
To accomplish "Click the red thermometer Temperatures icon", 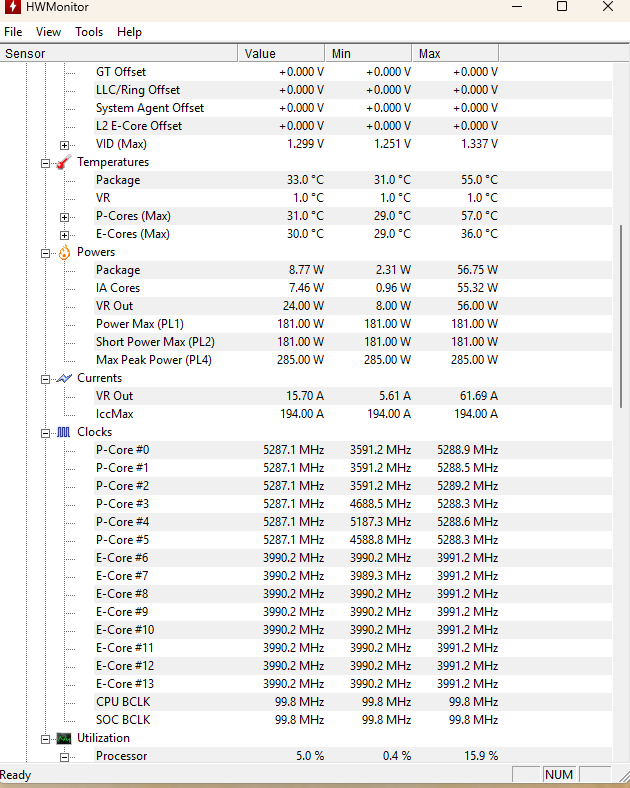I will (64, 162).
